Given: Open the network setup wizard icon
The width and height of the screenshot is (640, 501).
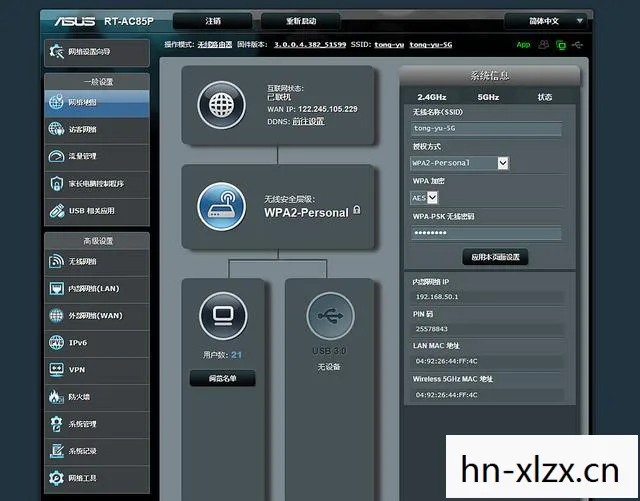Looking at the screenshot, I should [56, 51].
